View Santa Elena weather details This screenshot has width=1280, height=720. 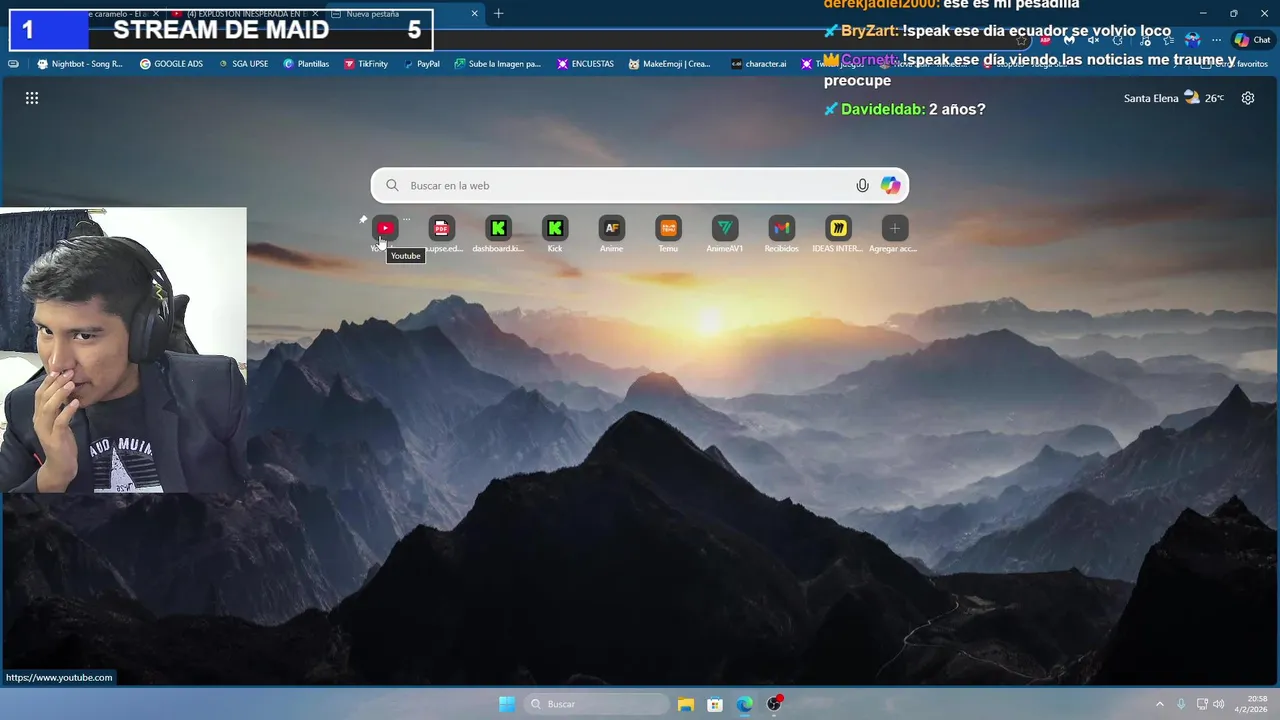1174,98
